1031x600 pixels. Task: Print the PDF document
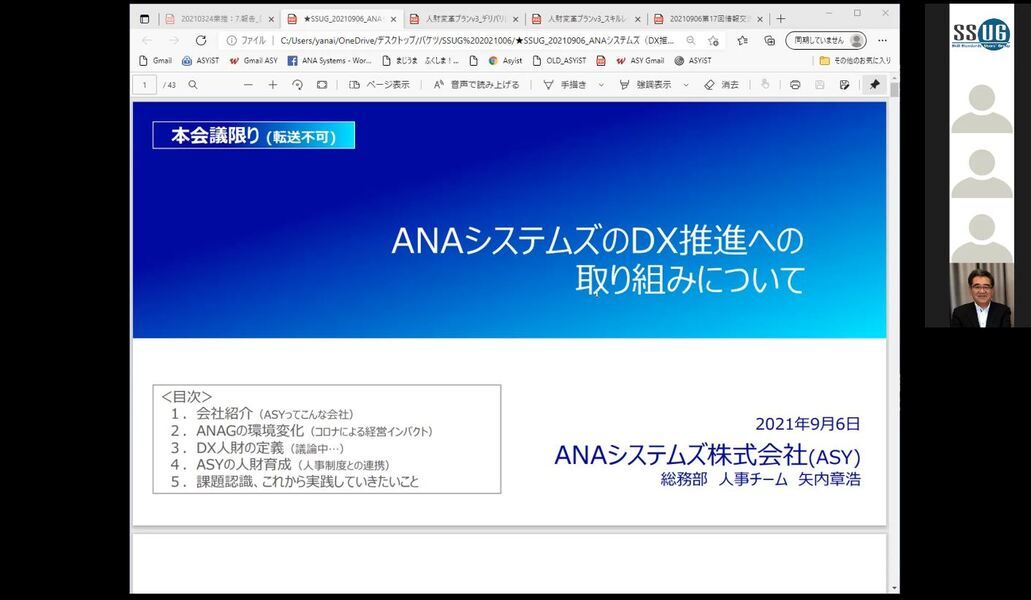point(795,85)
